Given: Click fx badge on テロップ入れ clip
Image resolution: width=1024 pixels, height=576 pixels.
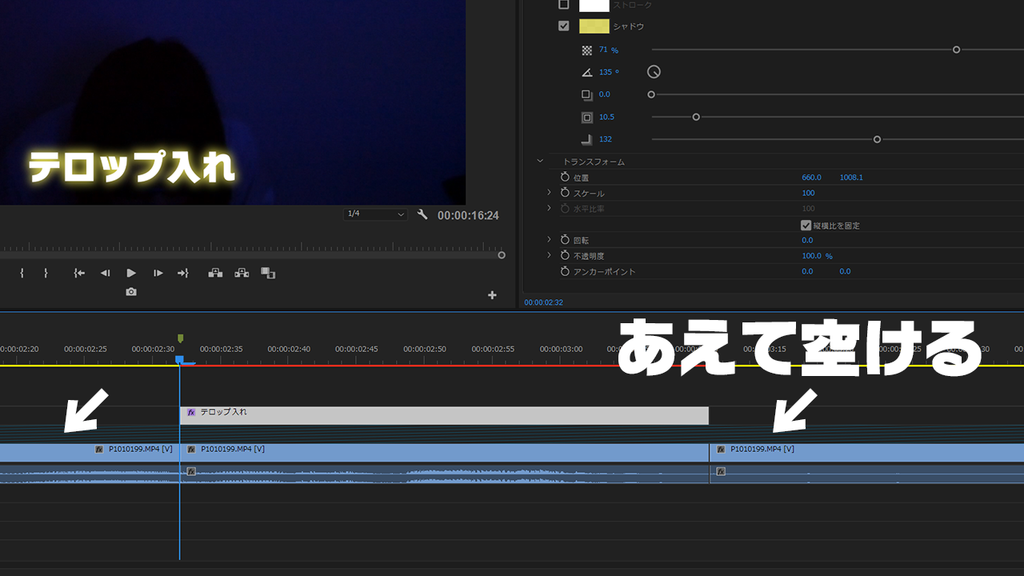Looking at the screenshot, I should [x=191, y=412].
